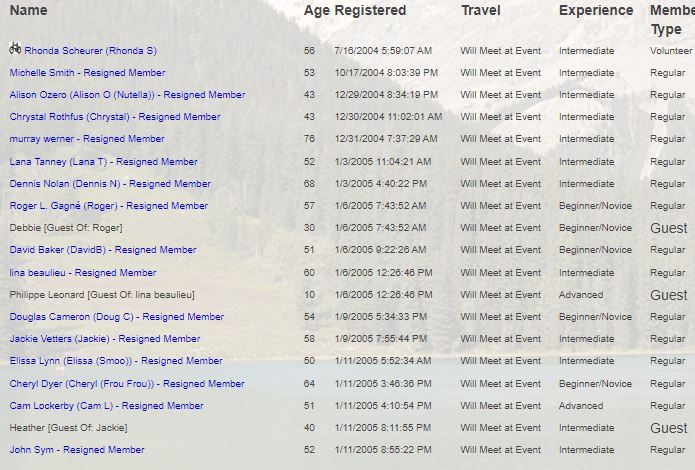Select Cam Lockerby (Cam L) link
The height and width of the screenshot is (470, 695).
(x=106, y=406)
